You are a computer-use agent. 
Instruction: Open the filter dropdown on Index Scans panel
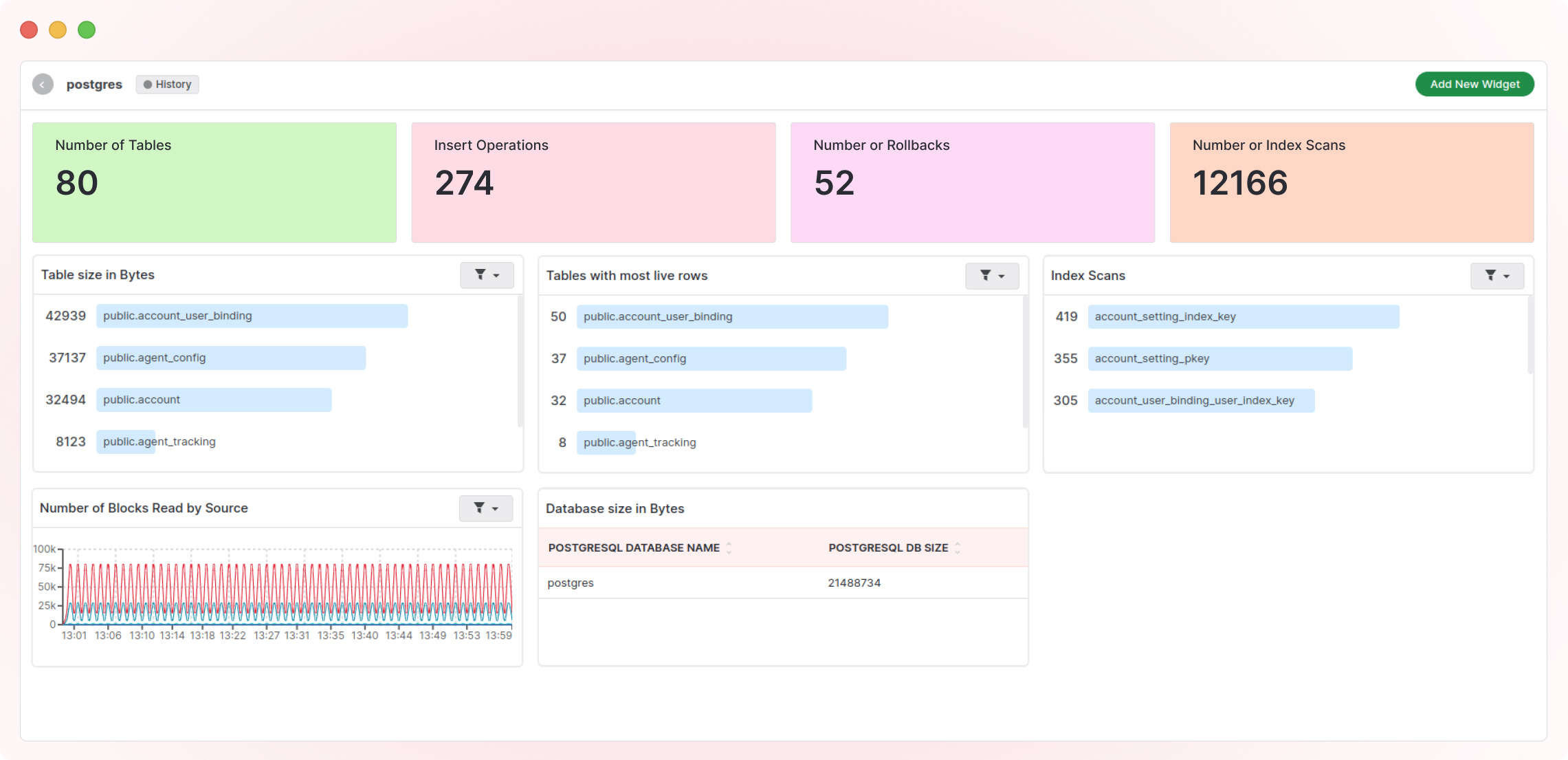click(1505, 276)
